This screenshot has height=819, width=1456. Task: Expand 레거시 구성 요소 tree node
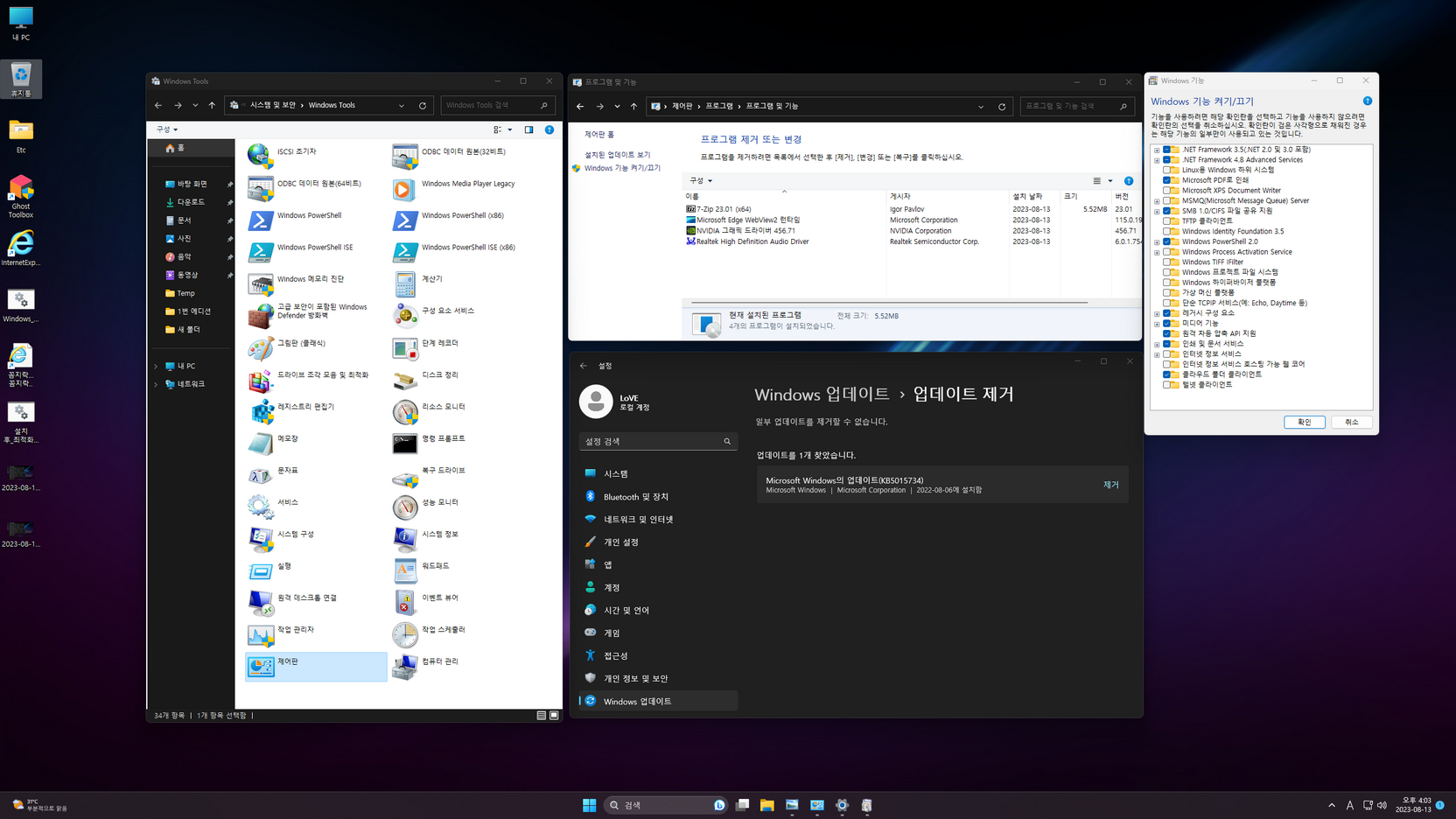click(x=1157, y=313)
